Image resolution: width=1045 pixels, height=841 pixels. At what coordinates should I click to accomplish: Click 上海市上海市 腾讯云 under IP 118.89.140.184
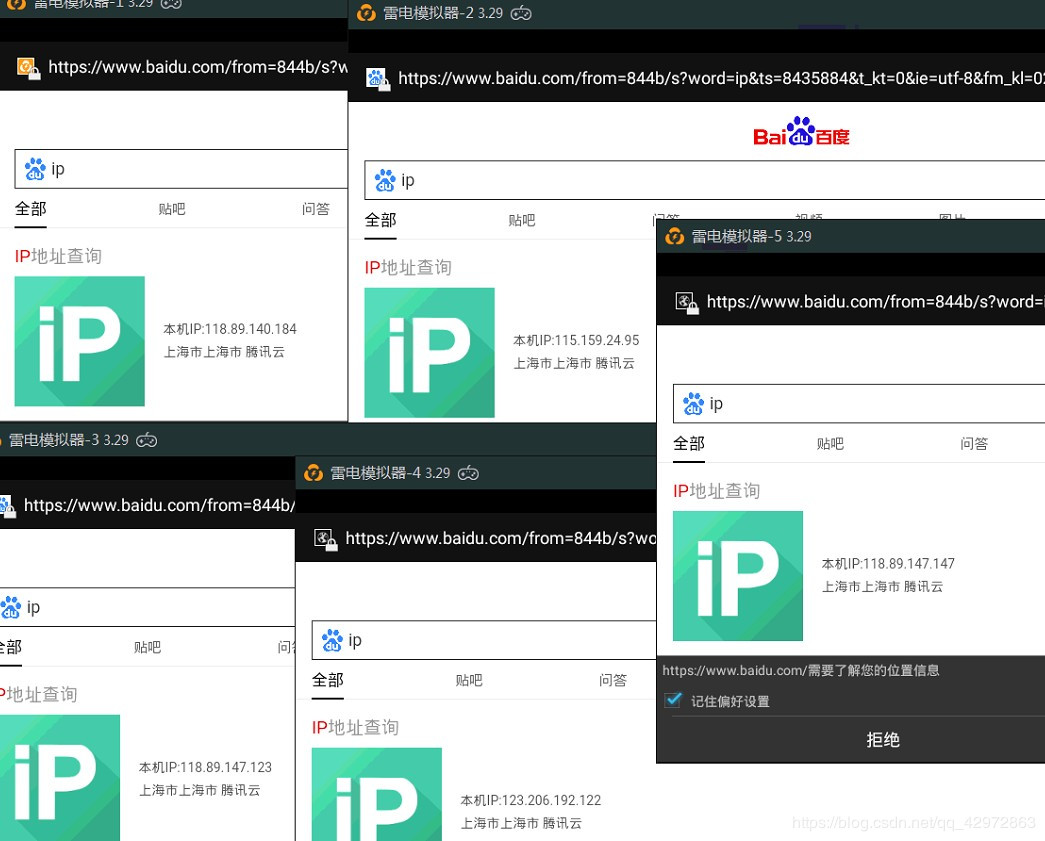coord(224,352)
